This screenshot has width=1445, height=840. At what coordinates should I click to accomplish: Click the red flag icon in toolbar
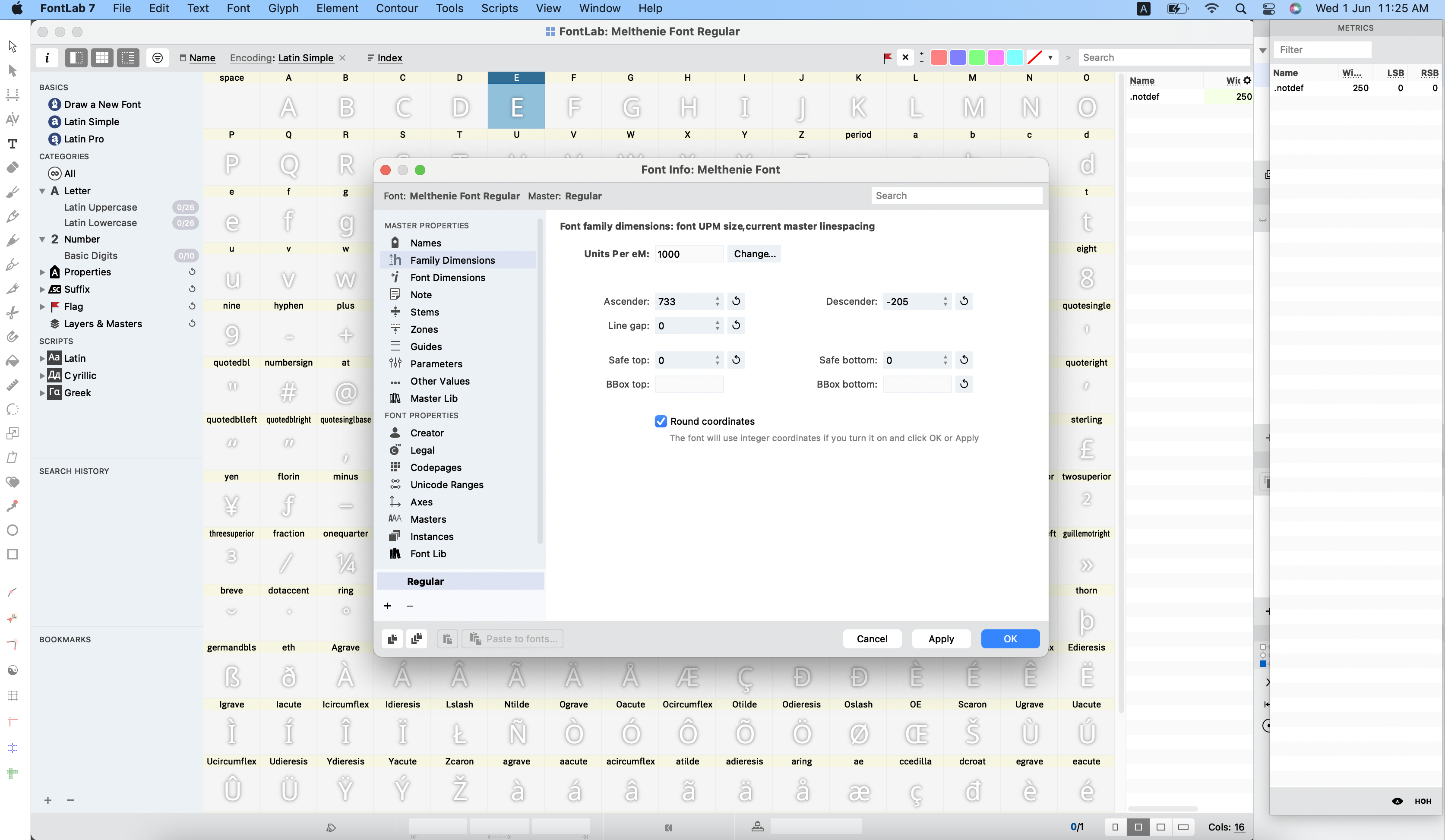(887, 57)
